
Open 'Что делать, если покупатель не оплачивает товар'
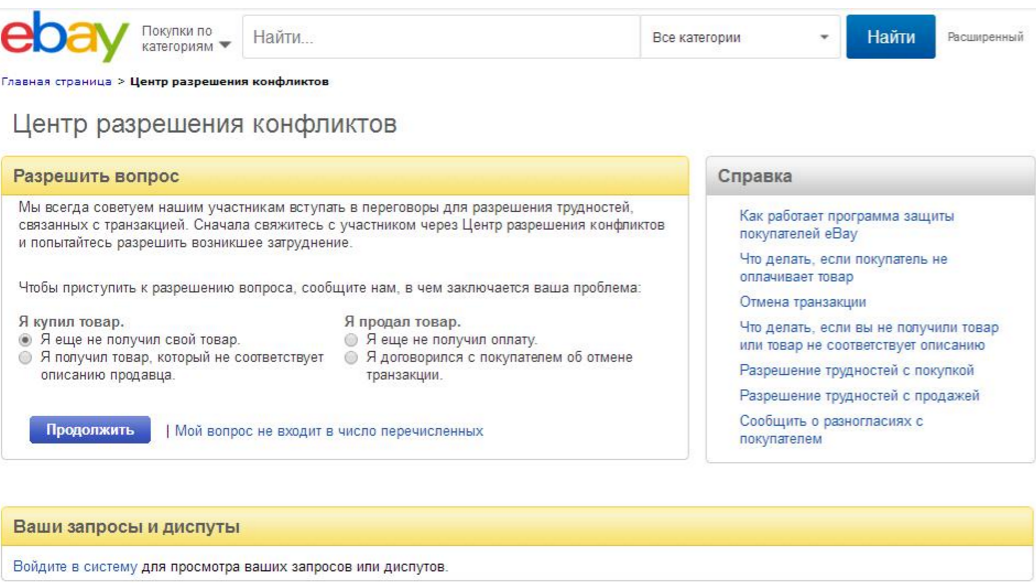[843, 268]
